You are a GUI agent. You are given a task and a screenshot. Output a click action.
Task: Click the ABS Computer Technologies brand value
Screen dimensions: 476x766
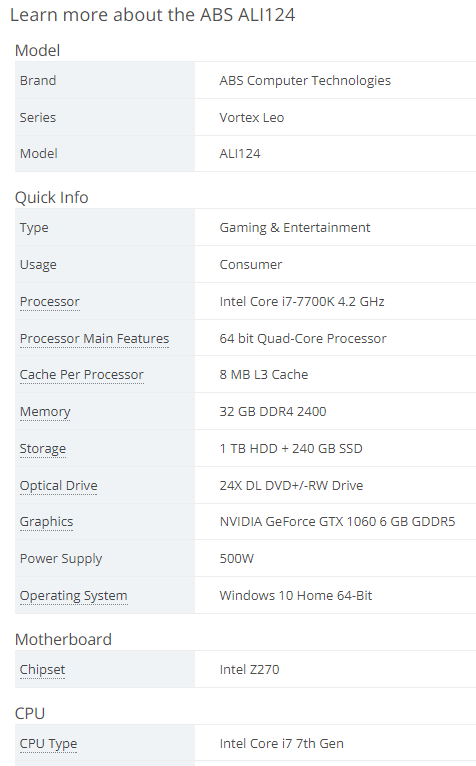click(x=305, y=81)
